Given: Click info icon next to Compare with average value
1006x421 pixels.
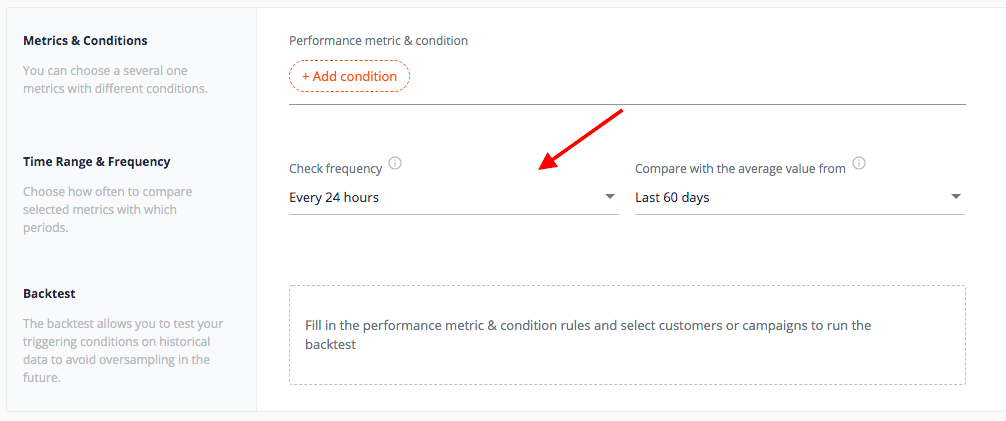Looking at the screenshot, I should coord(859,163).
